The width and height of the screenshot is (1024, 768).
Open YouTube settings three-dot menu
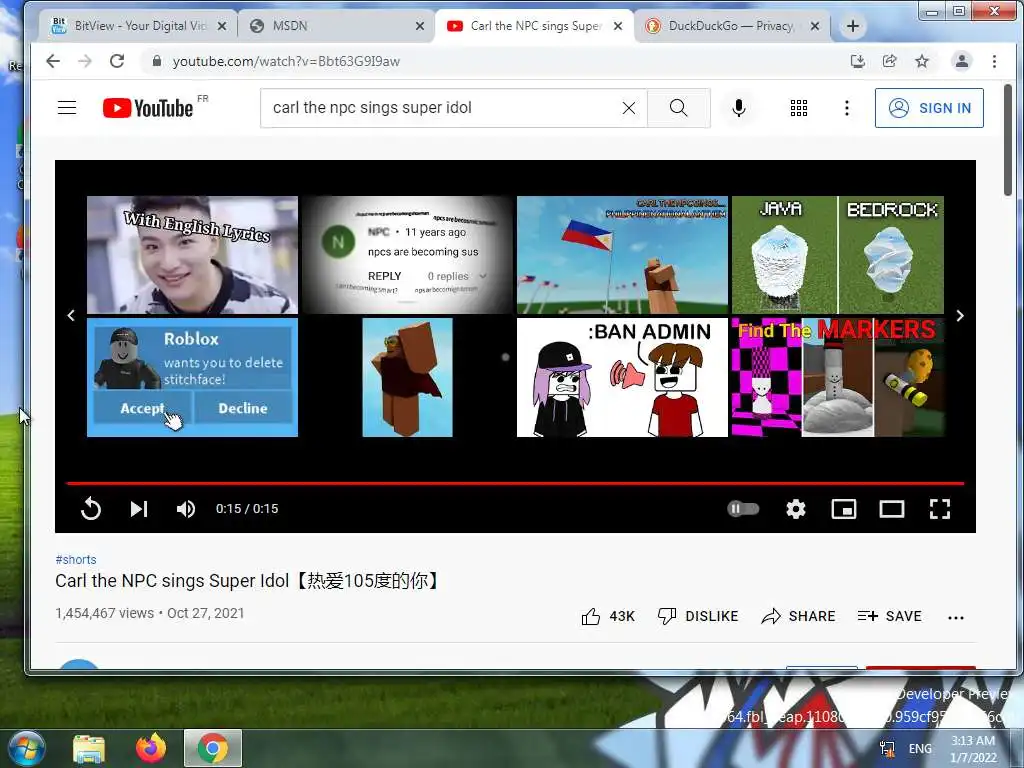click(846, 108)
